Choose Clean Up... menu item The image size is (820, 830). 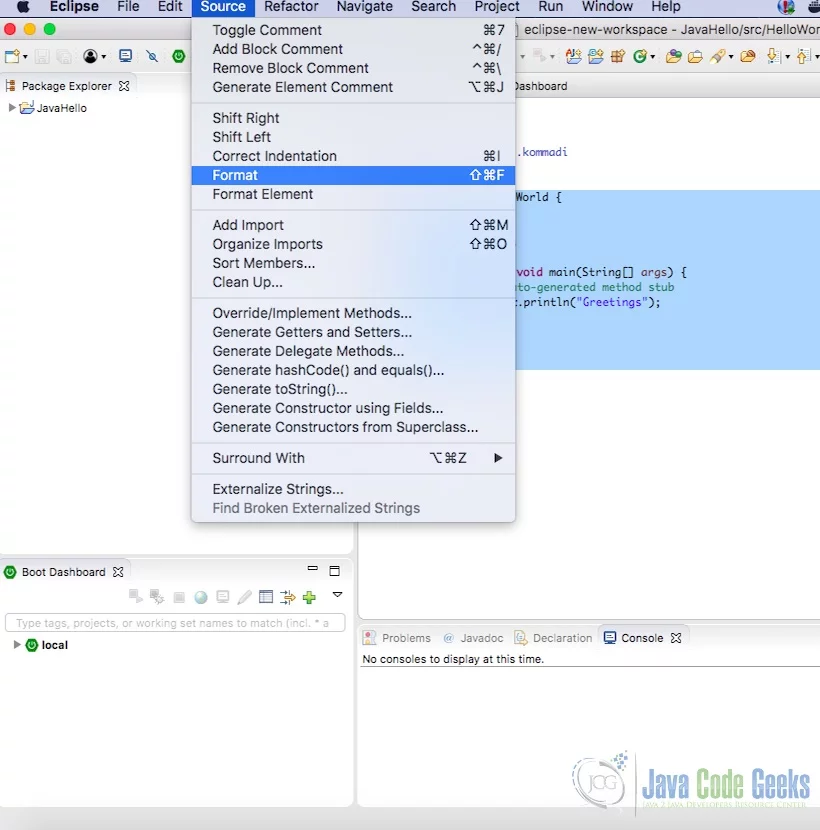[353, 282]
